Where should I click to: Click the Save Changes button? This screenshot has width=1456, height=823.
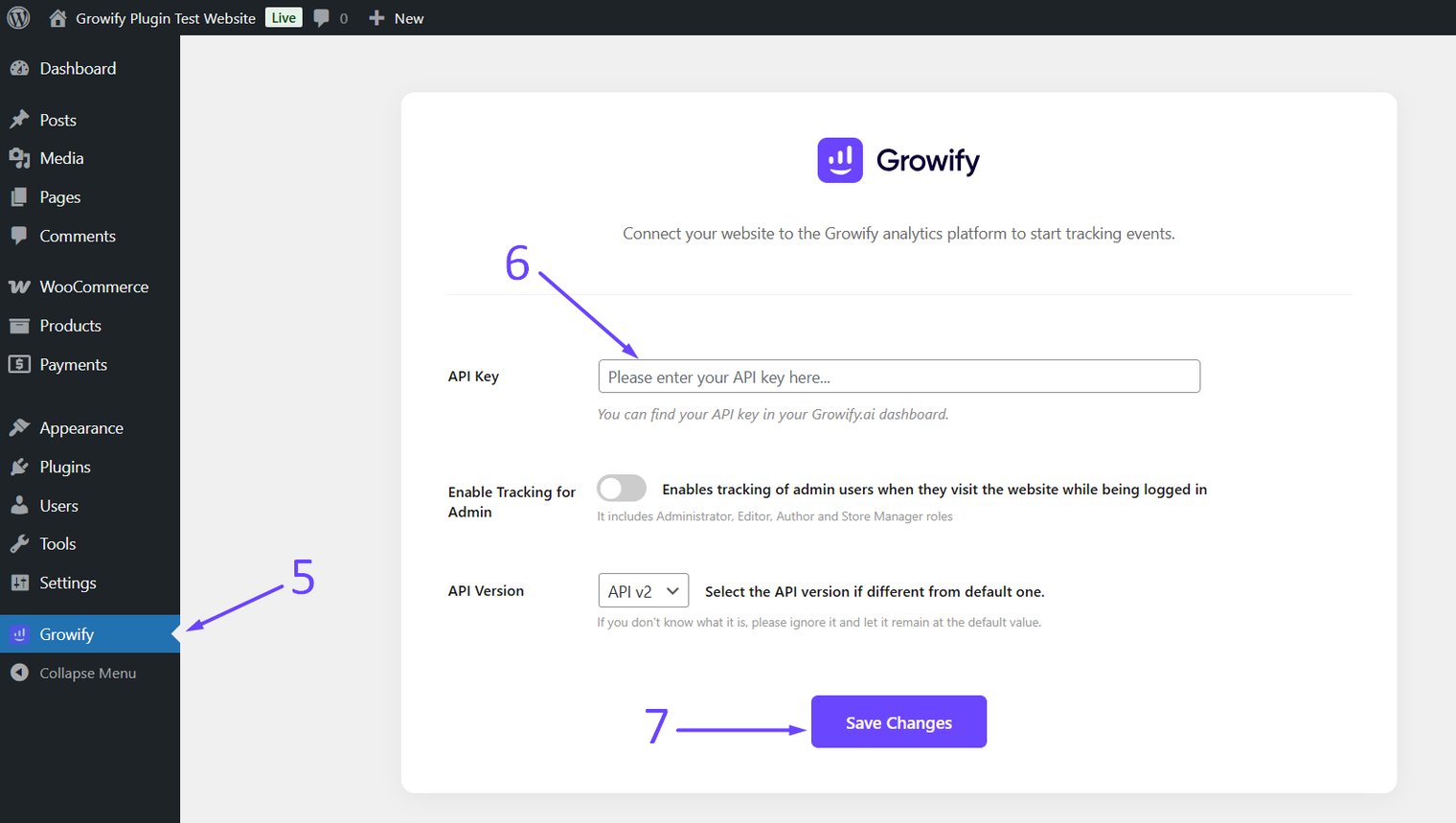[x=899, y=722]
